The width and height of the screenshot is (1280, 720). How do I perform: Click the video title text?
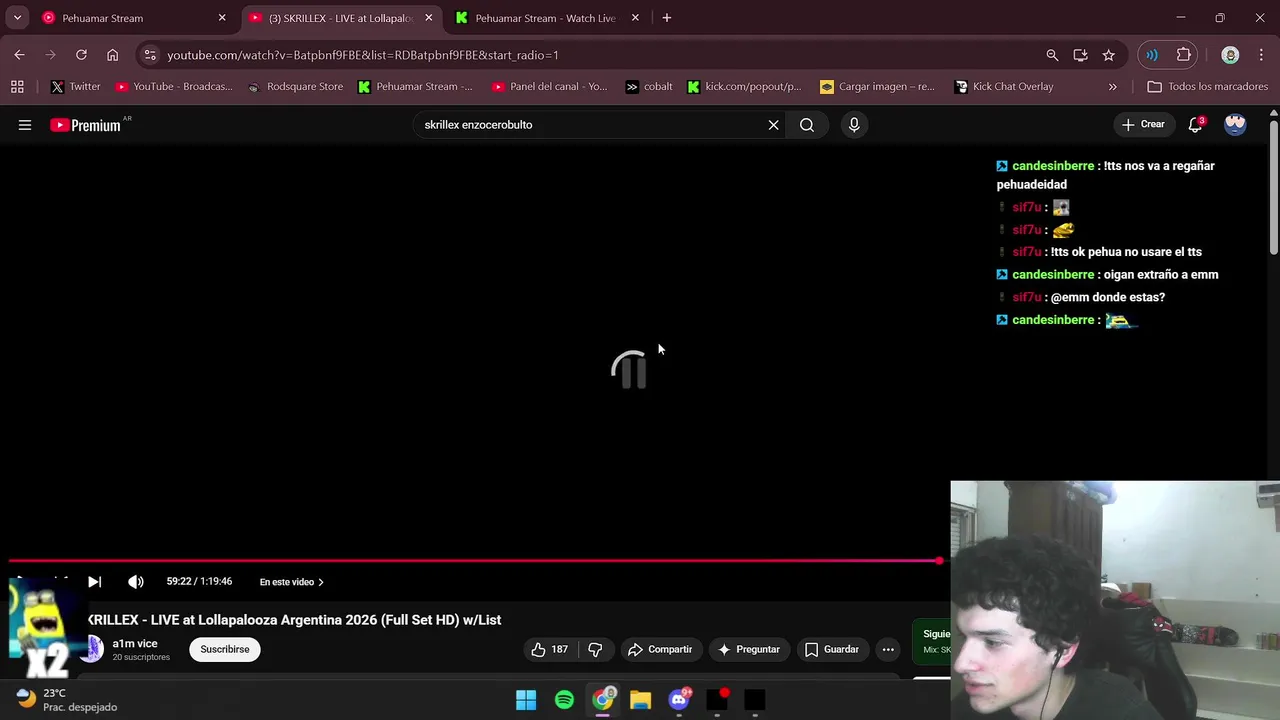tap(294, 620)
